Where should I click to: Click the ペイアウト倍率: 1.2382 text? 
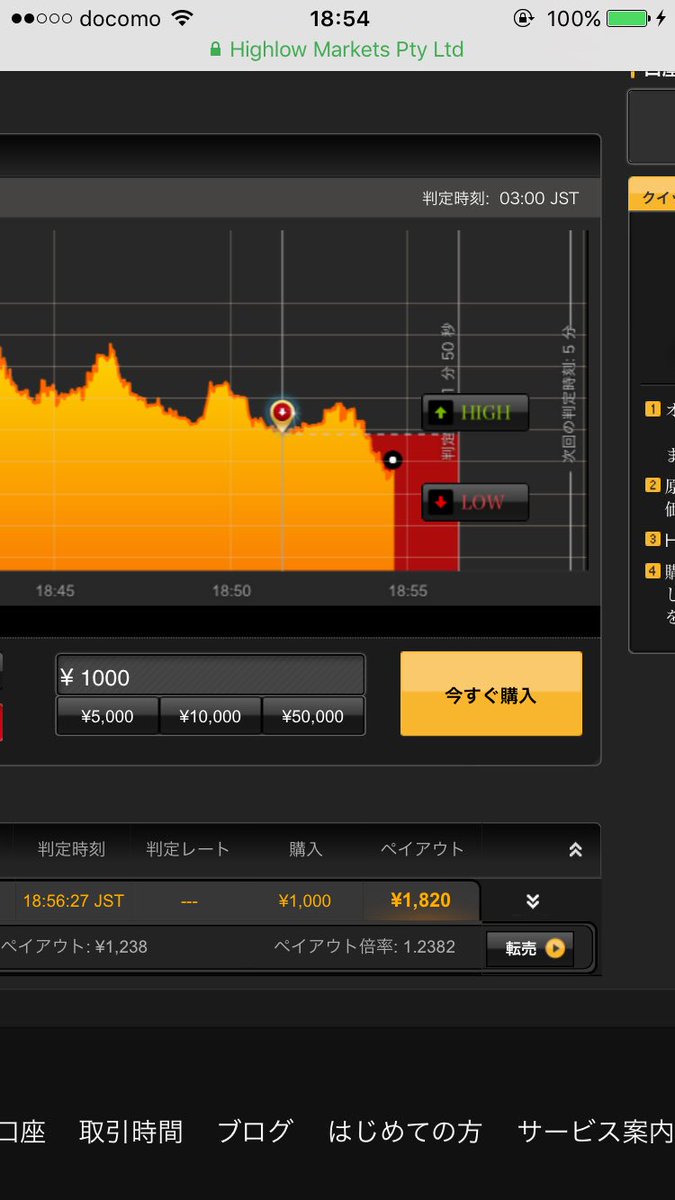364,947
